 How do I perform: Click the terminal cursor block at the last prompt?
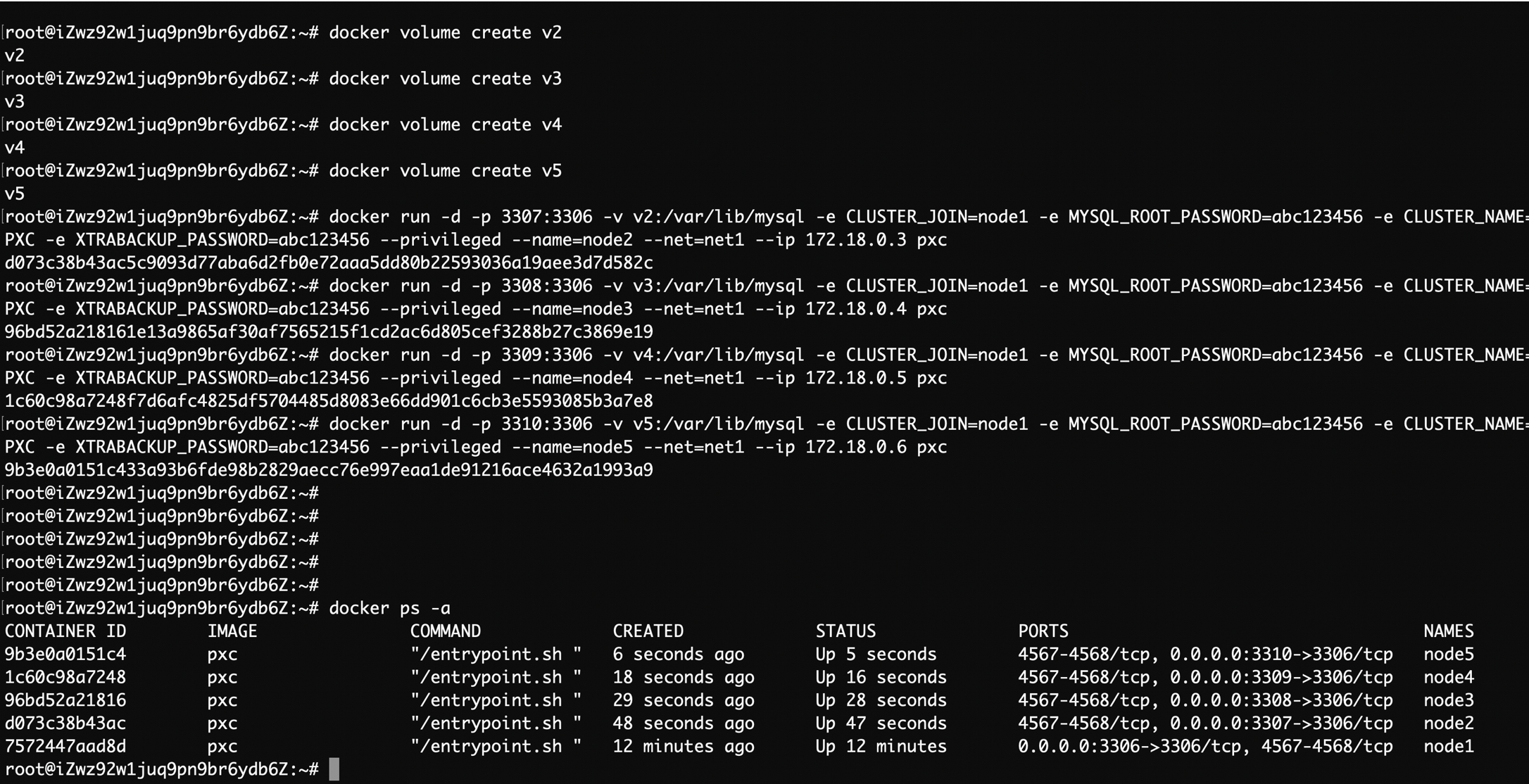[x=334, y=769]
